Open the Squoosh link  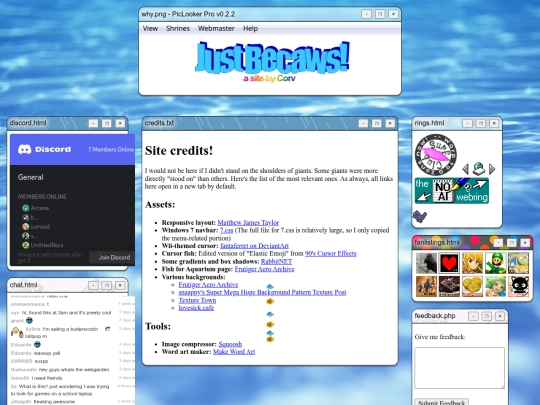click(230, 344)
